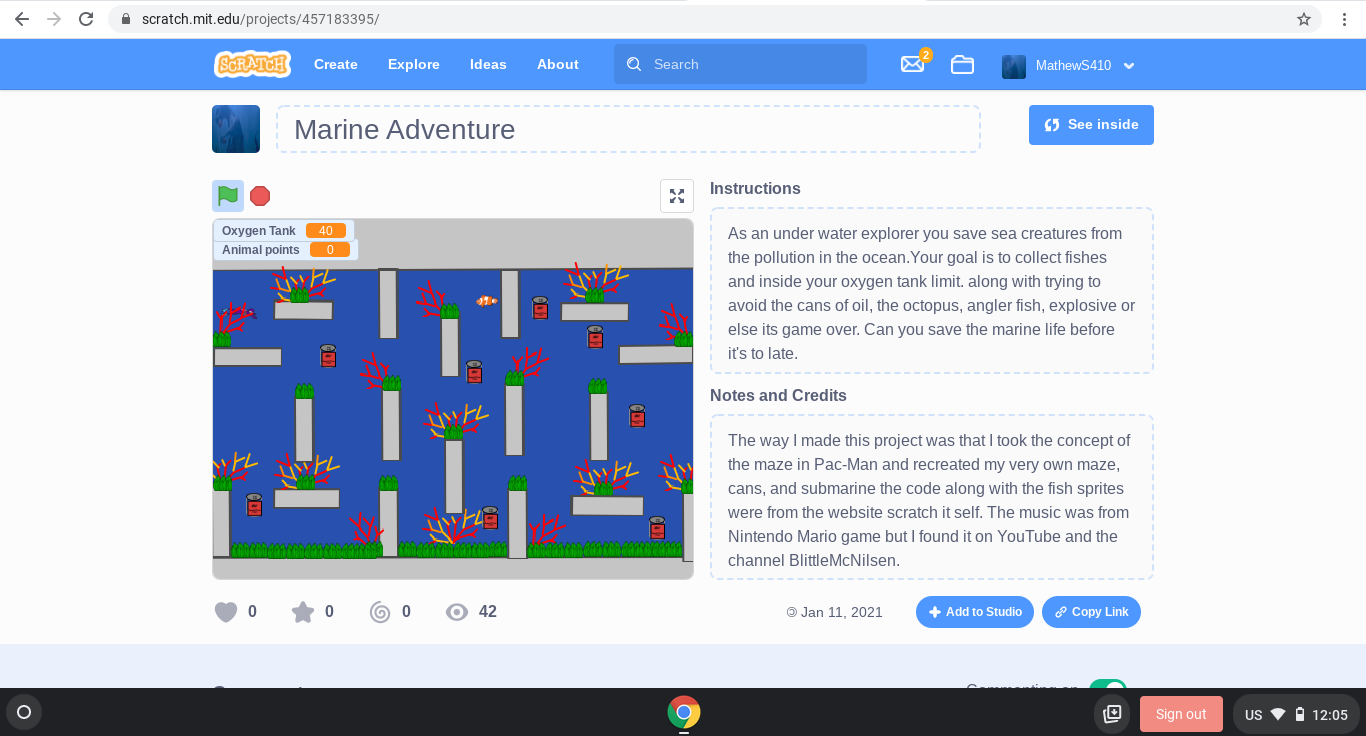Click the view count number 42
This screenshot has height=736, width=1366.
[488, 612]
